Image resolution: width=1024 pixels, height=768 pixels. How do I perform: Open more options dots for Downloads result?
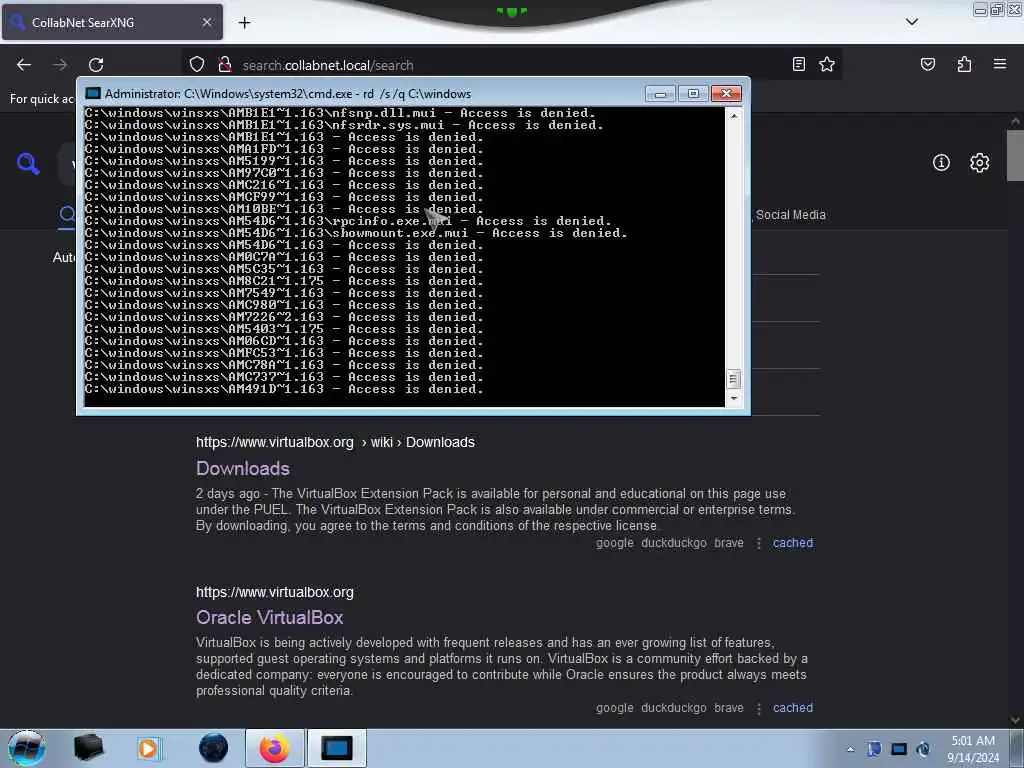tap(758, 543)
